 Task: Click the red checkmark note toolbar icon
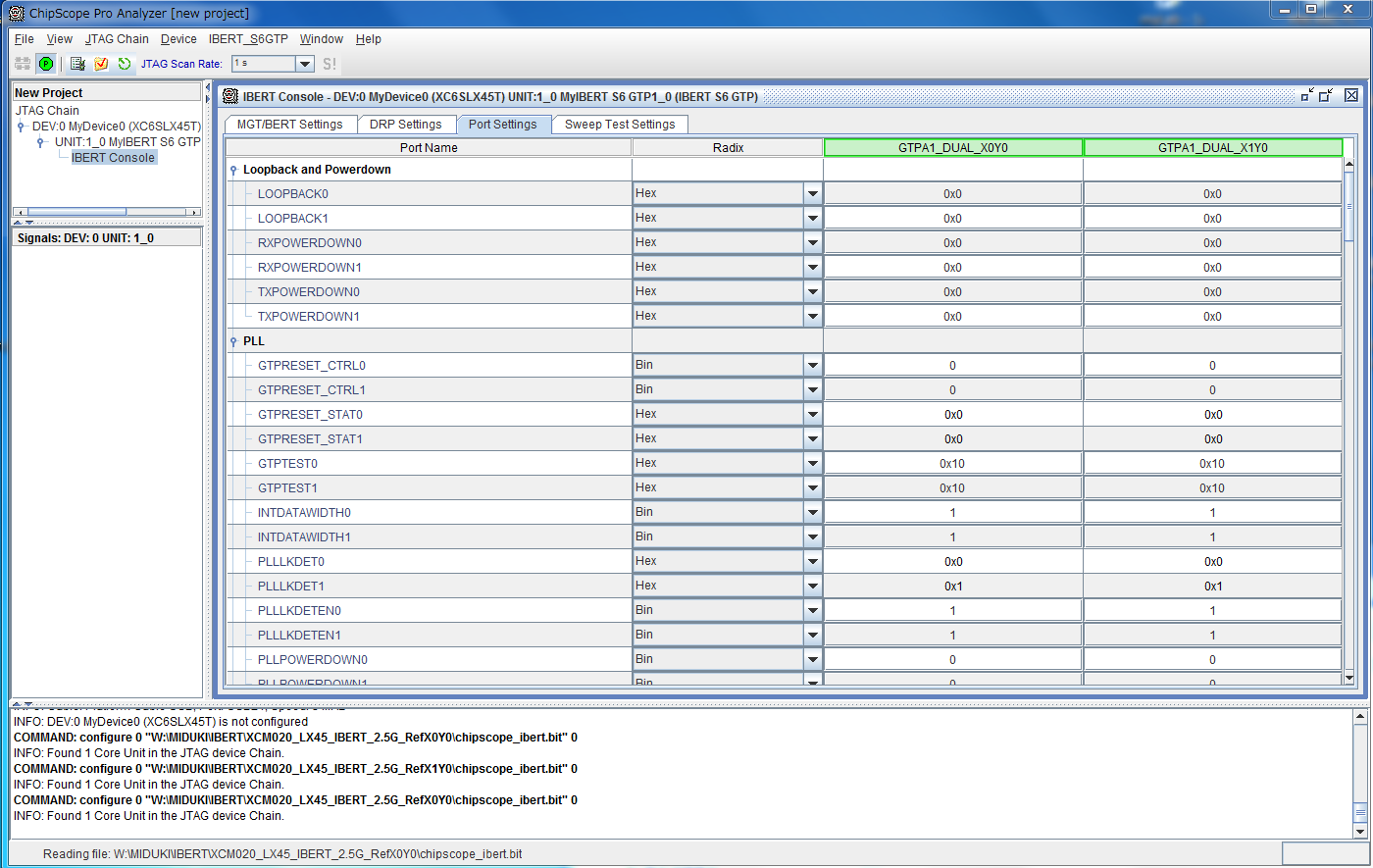101,64
